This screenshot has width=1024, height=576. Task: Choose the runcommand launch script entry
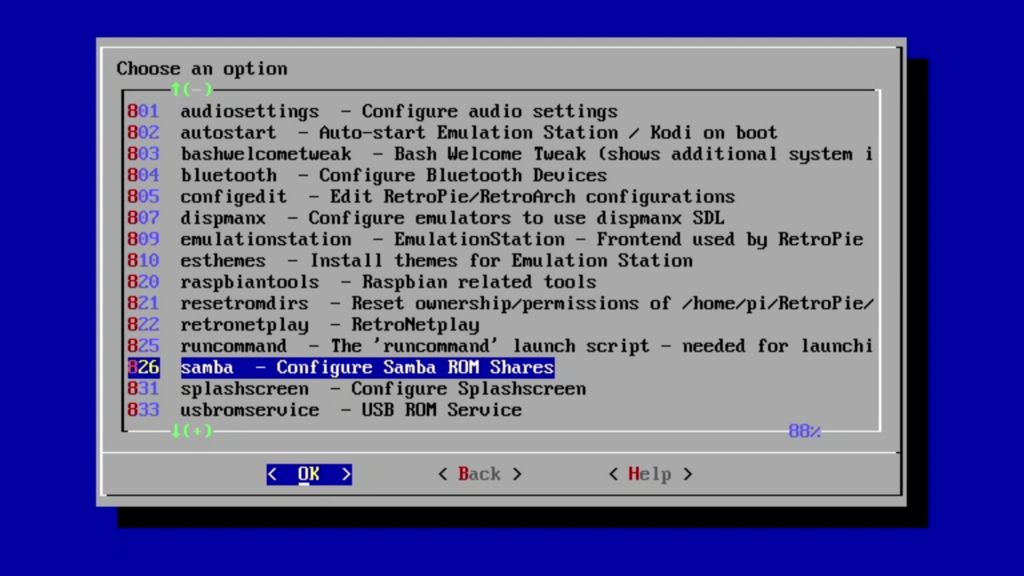coord(500,346)
